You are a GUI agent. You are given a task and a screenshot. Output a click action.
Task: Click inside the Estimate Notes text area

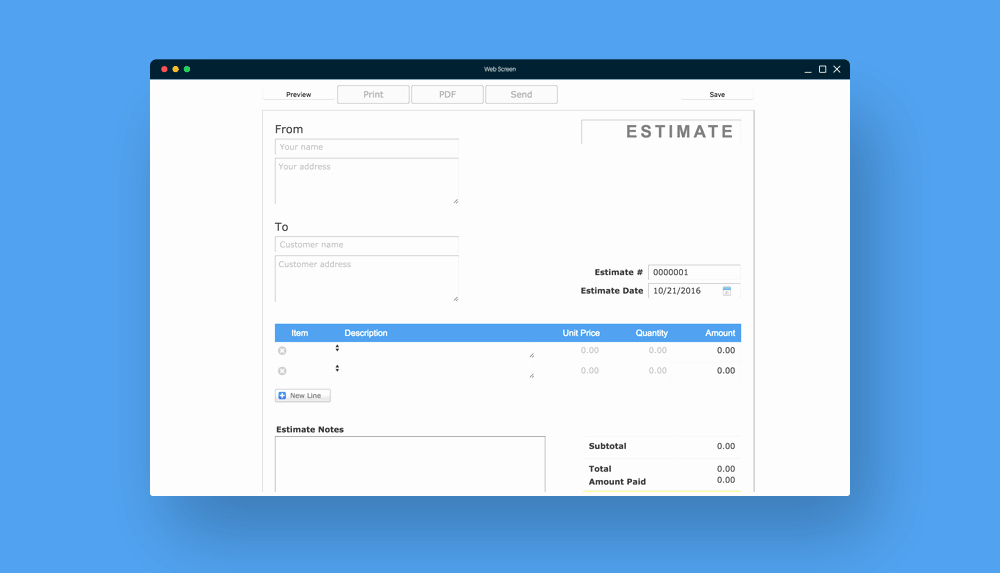tap(410, 464)
